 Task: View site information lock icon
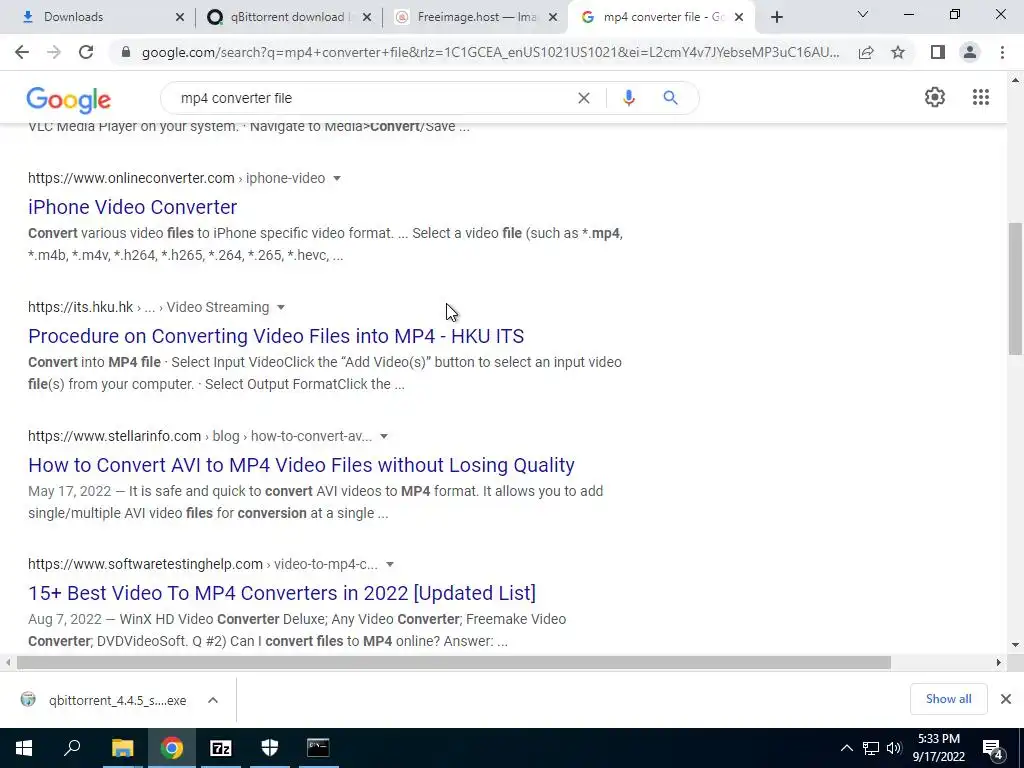click(126, 52)
